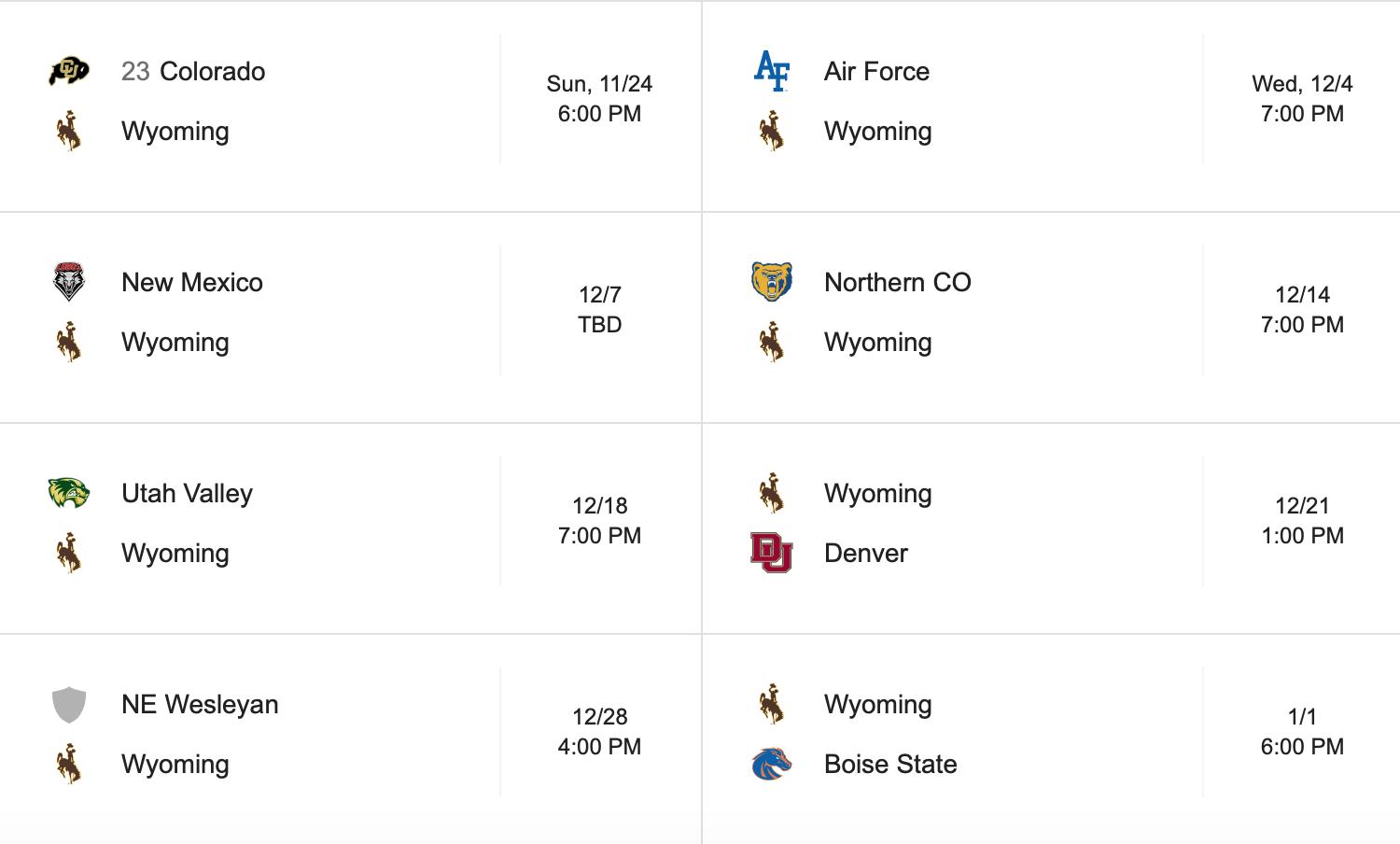Open the 23 Colorado team link
Viewport: 1400px width, 844px height.
pyautogui.click(x=193, y=71)
